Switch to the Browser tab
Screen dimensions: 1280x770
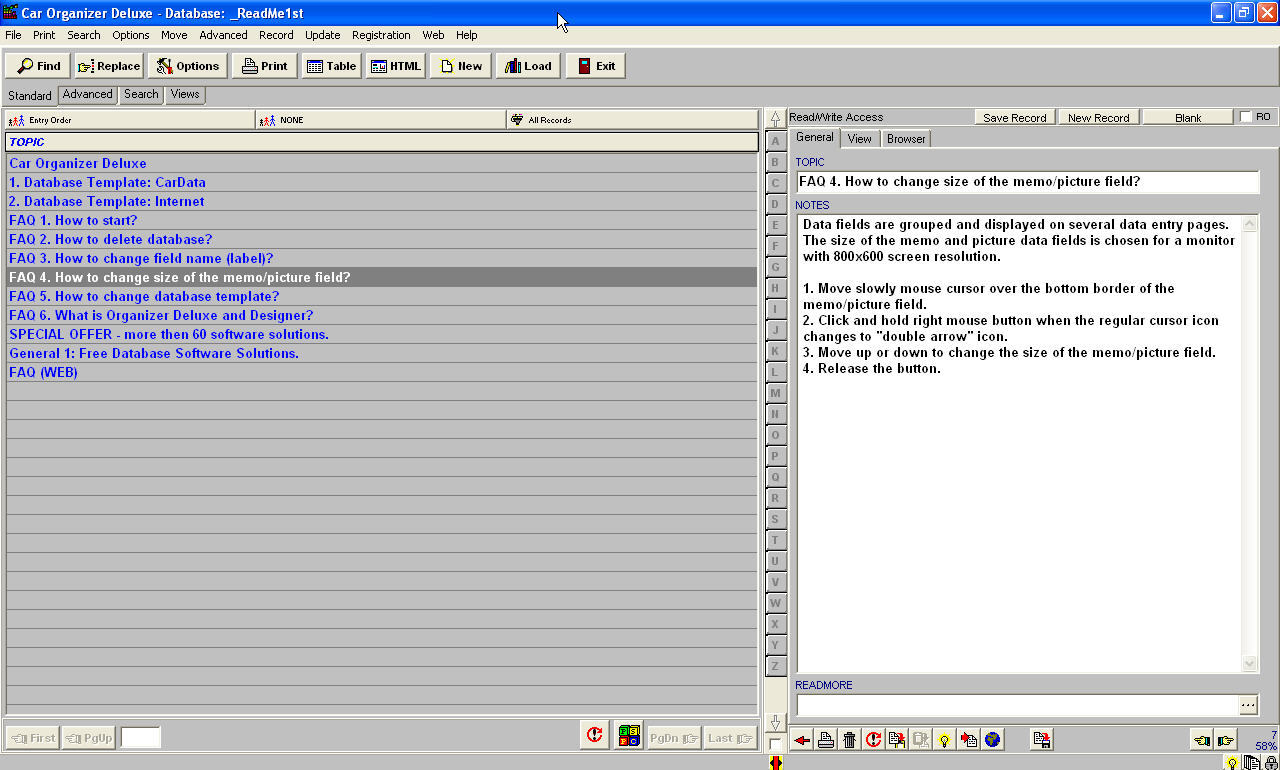click(x=906, y=139)
